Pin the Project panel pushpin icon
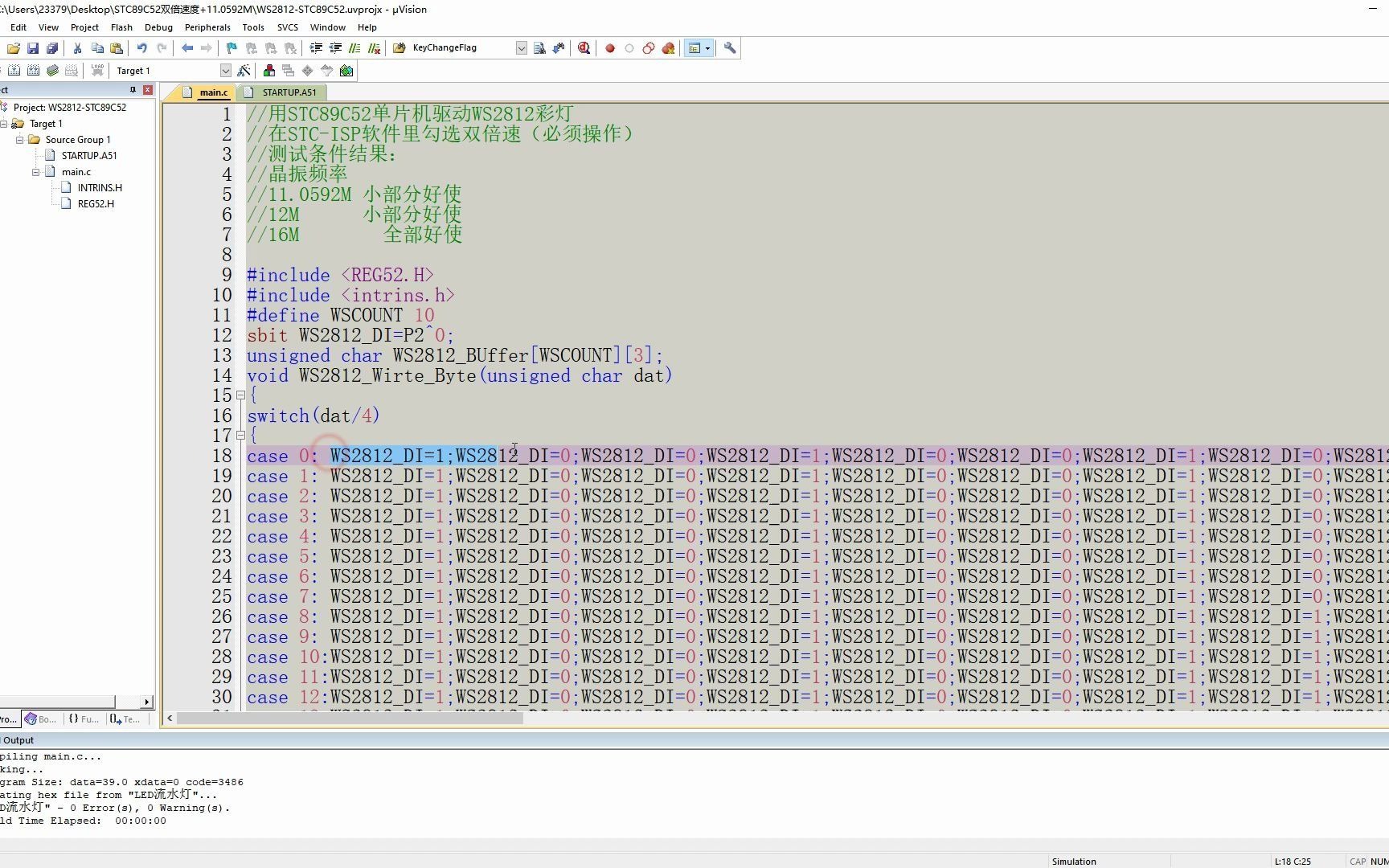 coord(133,90)
